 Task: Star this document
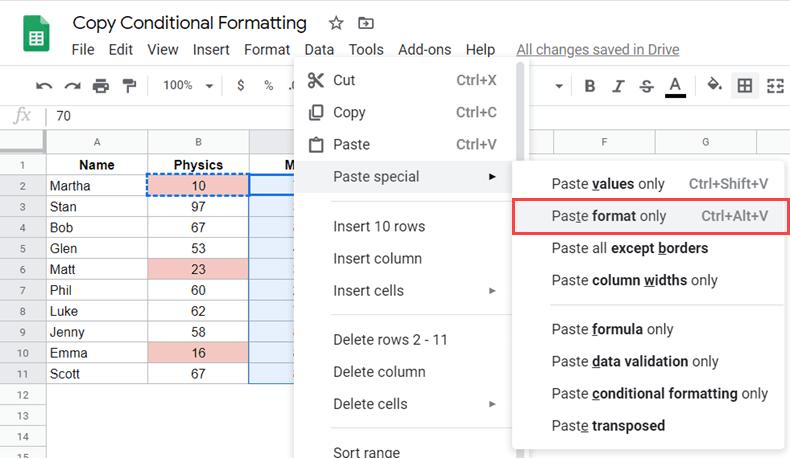pyautogui.click(x=336, y=23)
